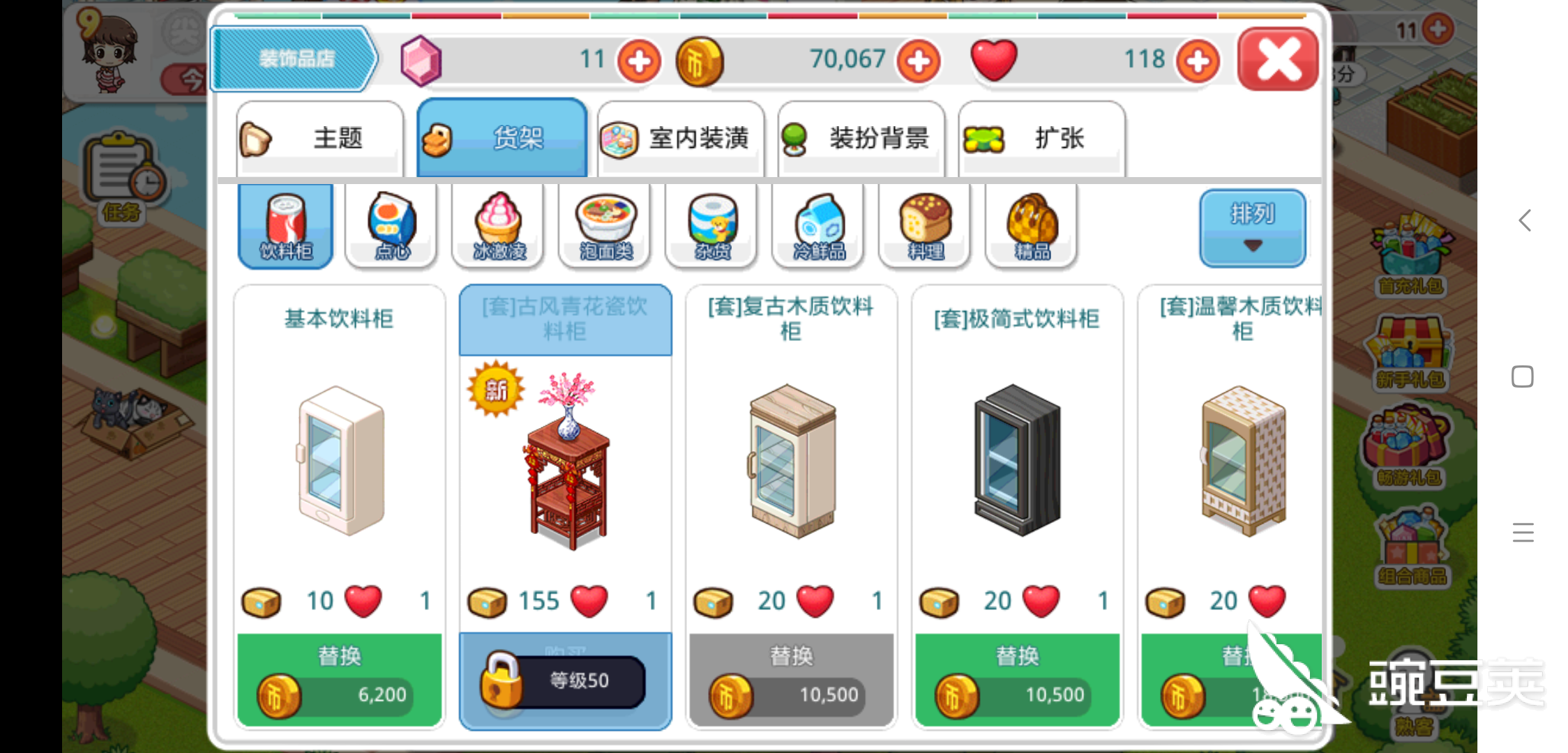The width and height of the screenshot is (1568, 753).
Task: Open the 冰激凌 ice cream category
Action: [499, 226]
